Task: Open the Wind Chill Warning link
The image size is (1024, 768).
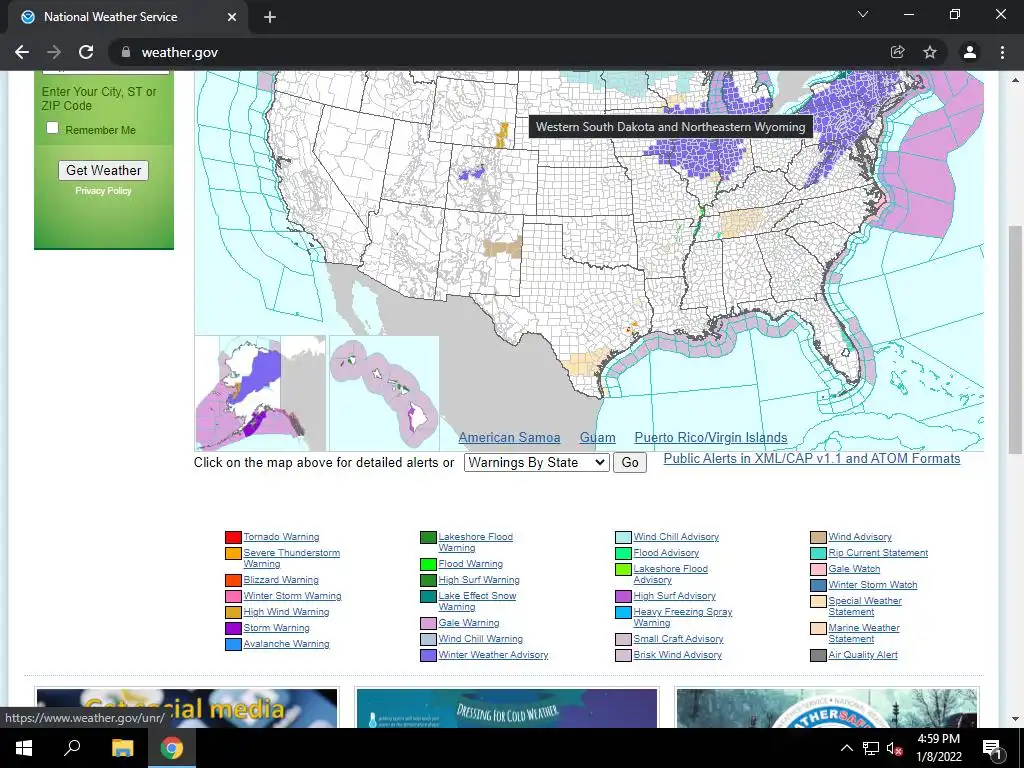Action: tap(480, 639)
